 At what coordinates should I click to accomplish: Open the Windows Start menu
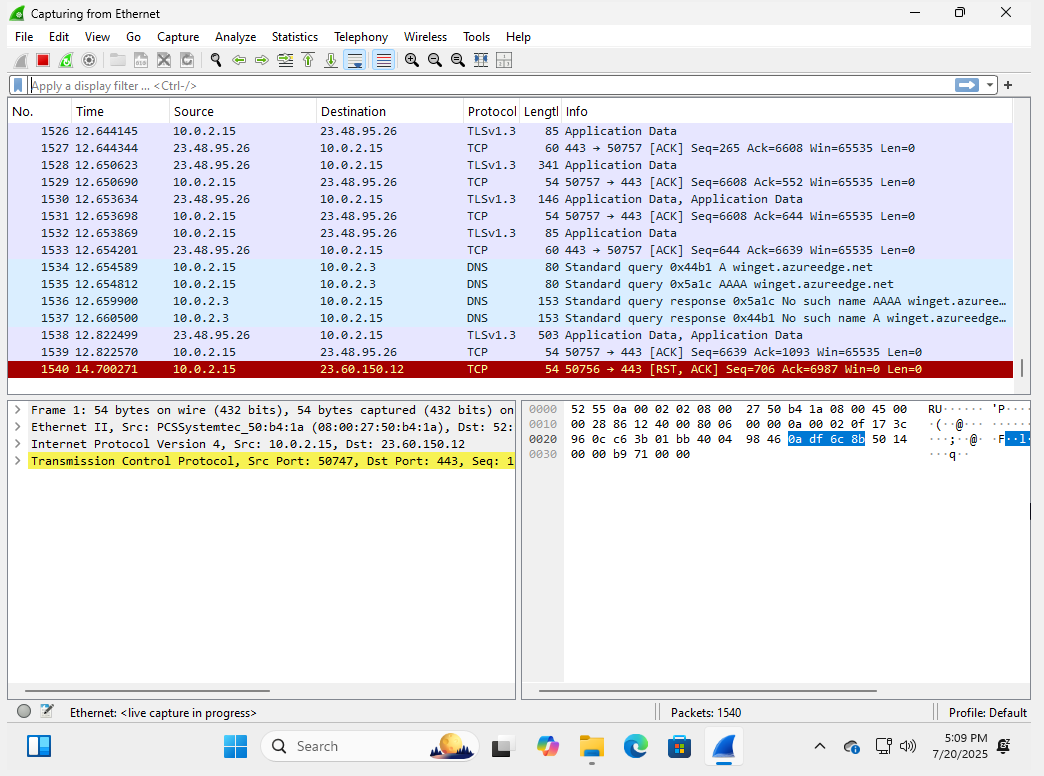click(x=235, y=747)
